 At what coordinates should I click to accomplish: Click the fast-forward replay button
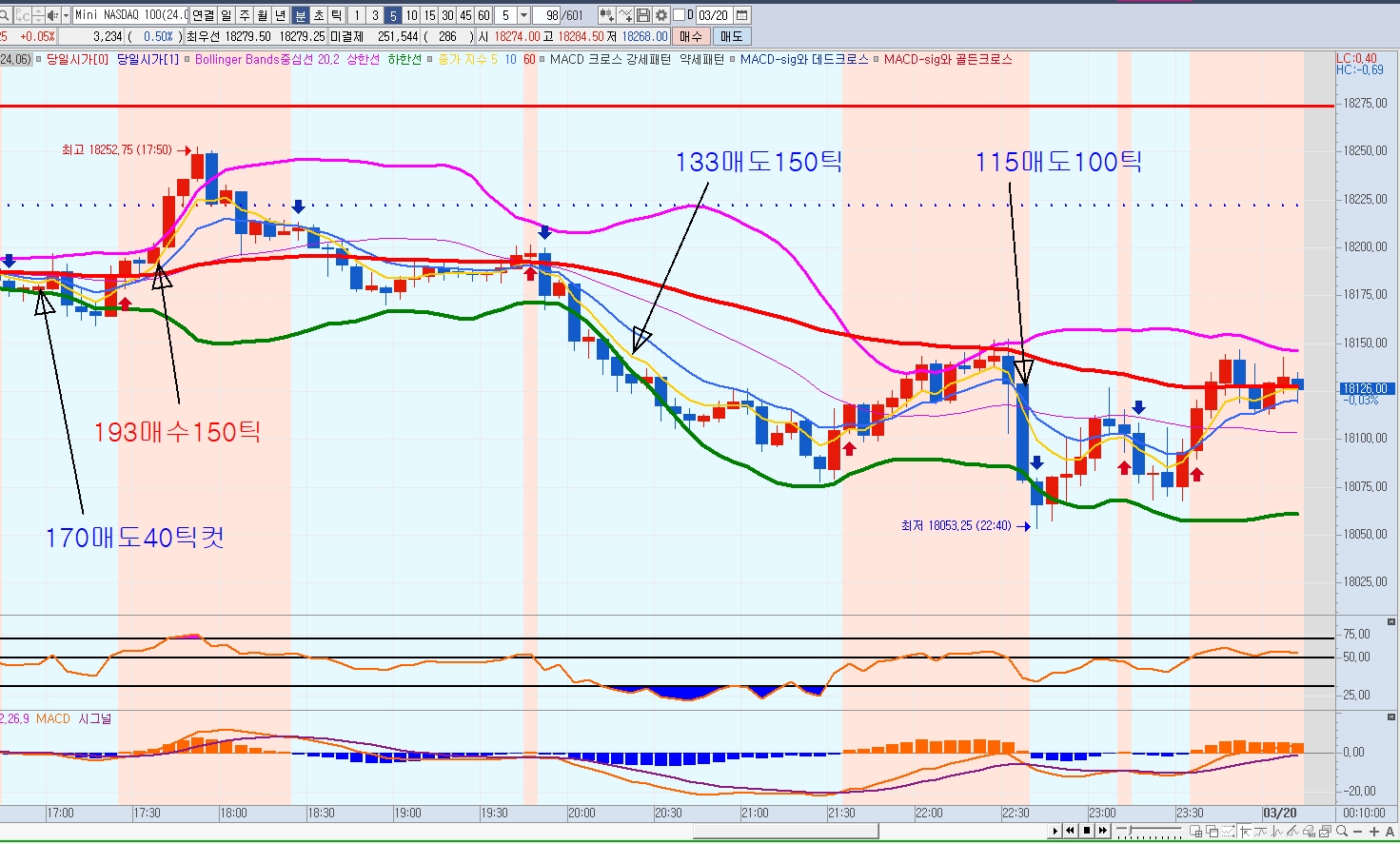coord(1102,831)
